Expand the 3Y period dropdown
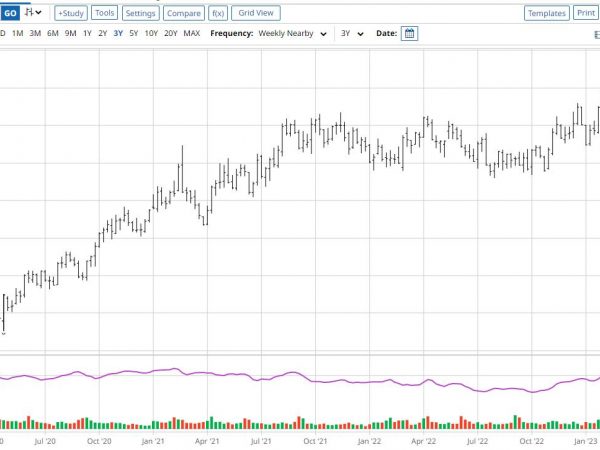This screenshot has height=450, width=600. 352,33
